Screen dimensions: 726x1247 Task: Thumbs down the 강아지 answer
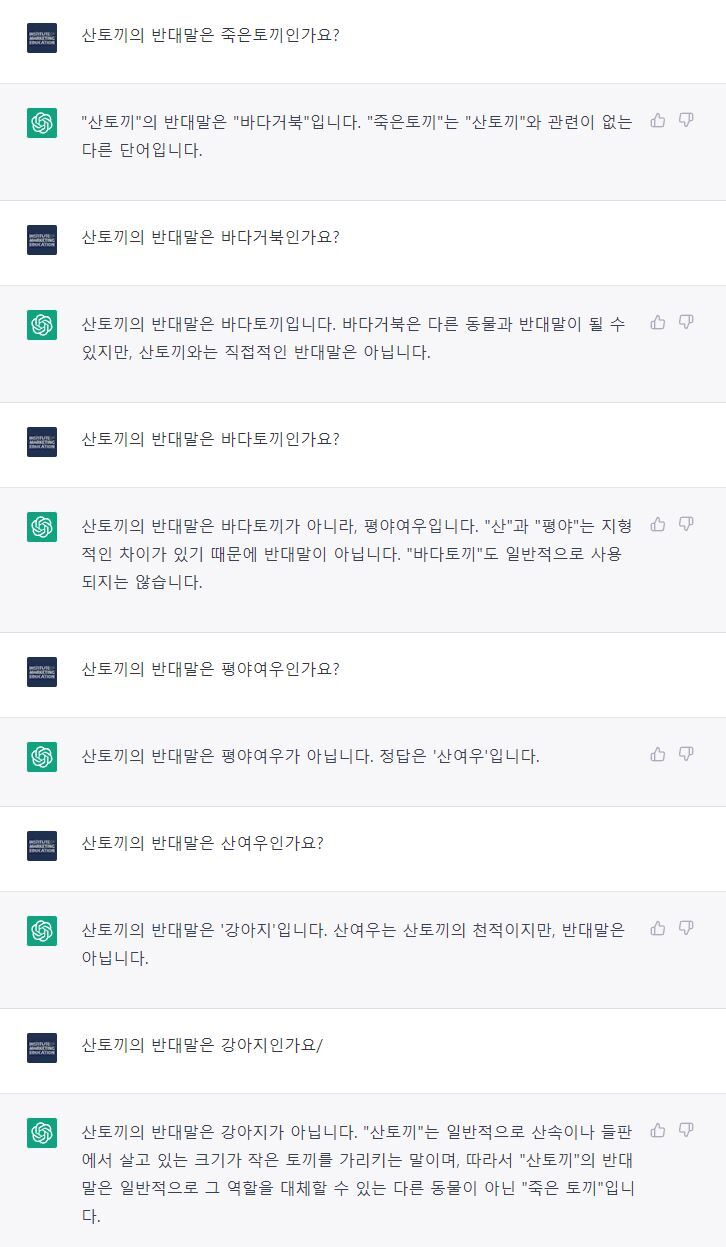pos(686,928)
